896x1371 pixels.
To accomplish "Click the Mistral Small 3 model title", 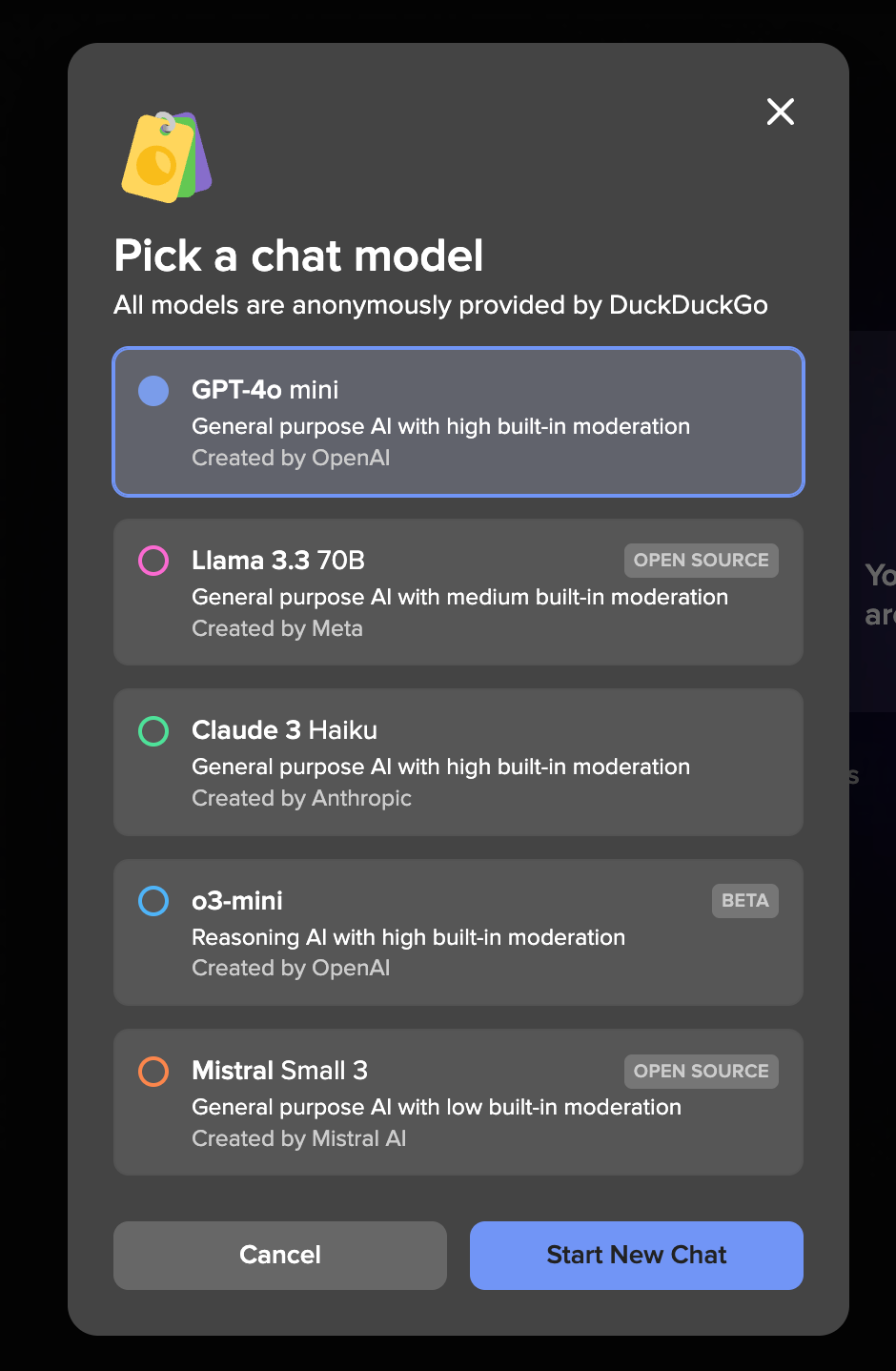I will (280, 1071).
